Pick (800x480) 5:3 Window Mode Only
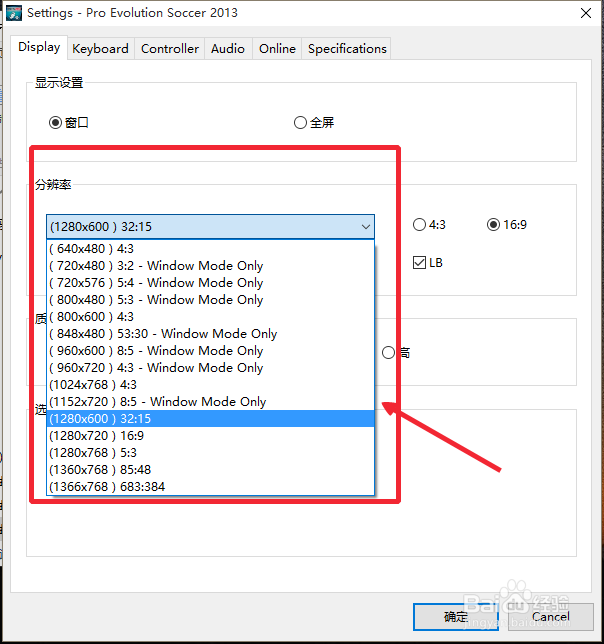604x644 pixels. pyautogui.click(x=211, y=300)
